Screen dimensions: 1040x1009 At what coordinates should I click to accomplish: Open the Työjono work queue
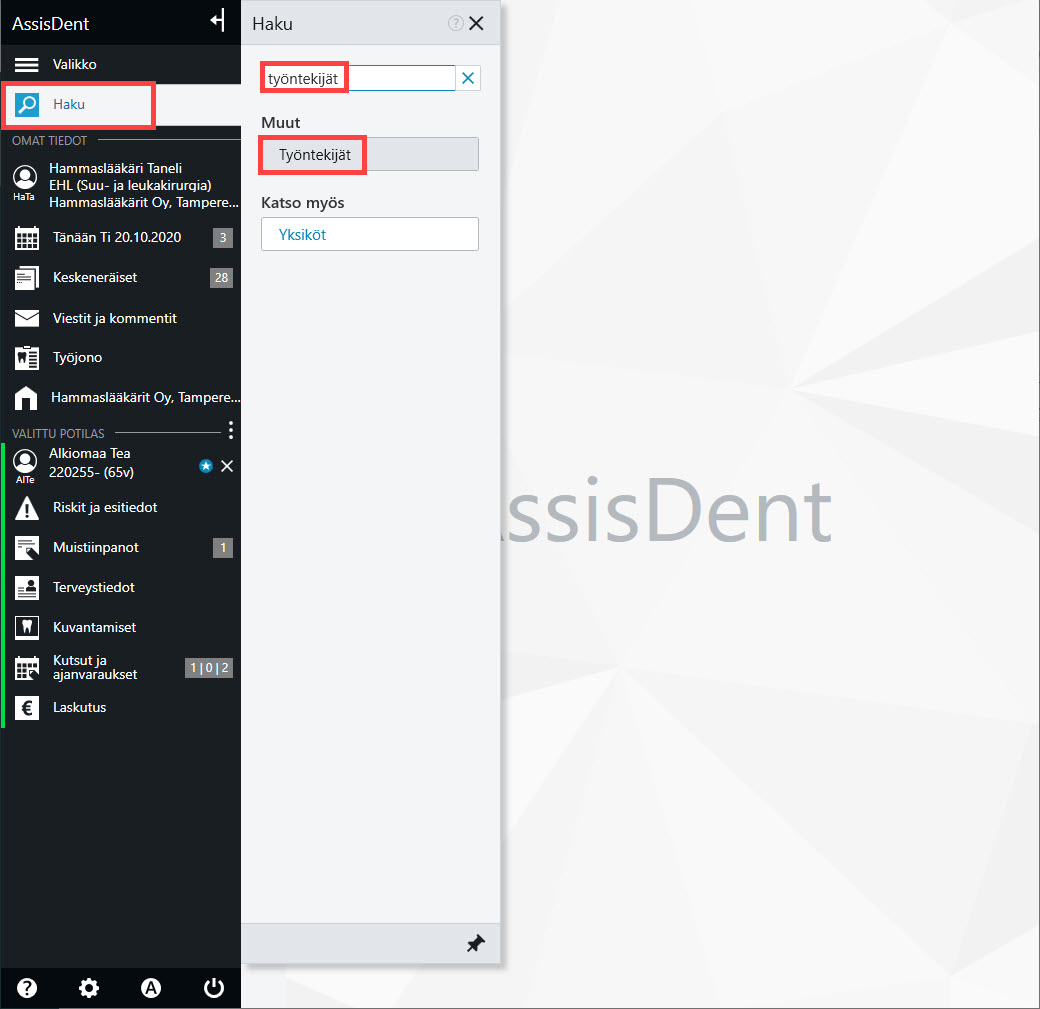click(x=121, y=358)
